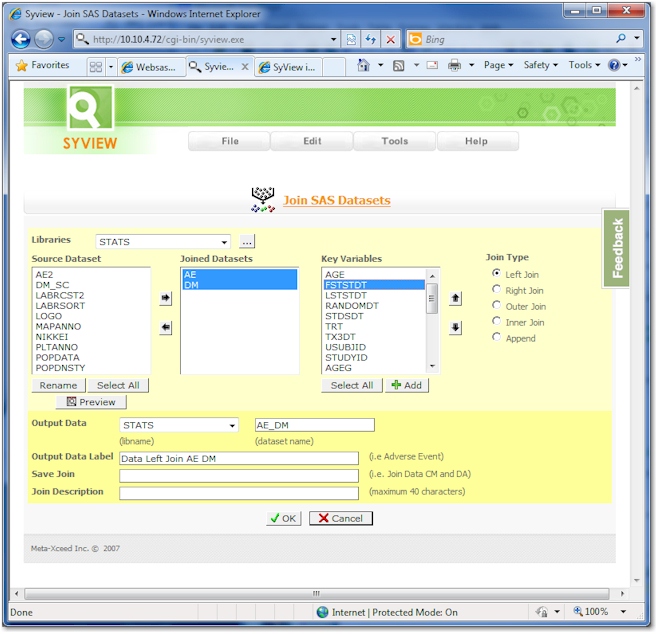Click the Syview magnifier logo
The image size is (658, 634).
pos(90,107)
